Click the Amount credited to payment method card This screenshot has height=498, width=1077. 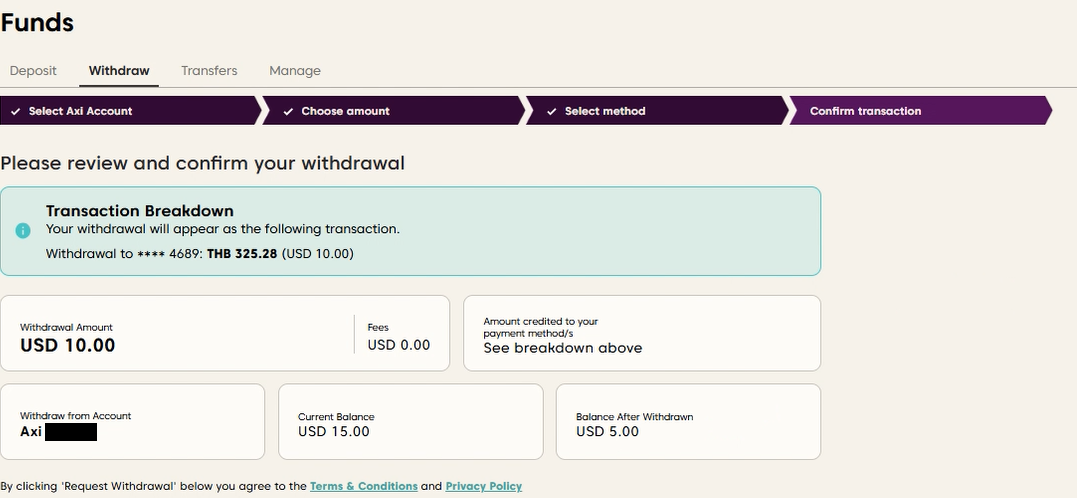pyautogui.click(x=641, y=334)
